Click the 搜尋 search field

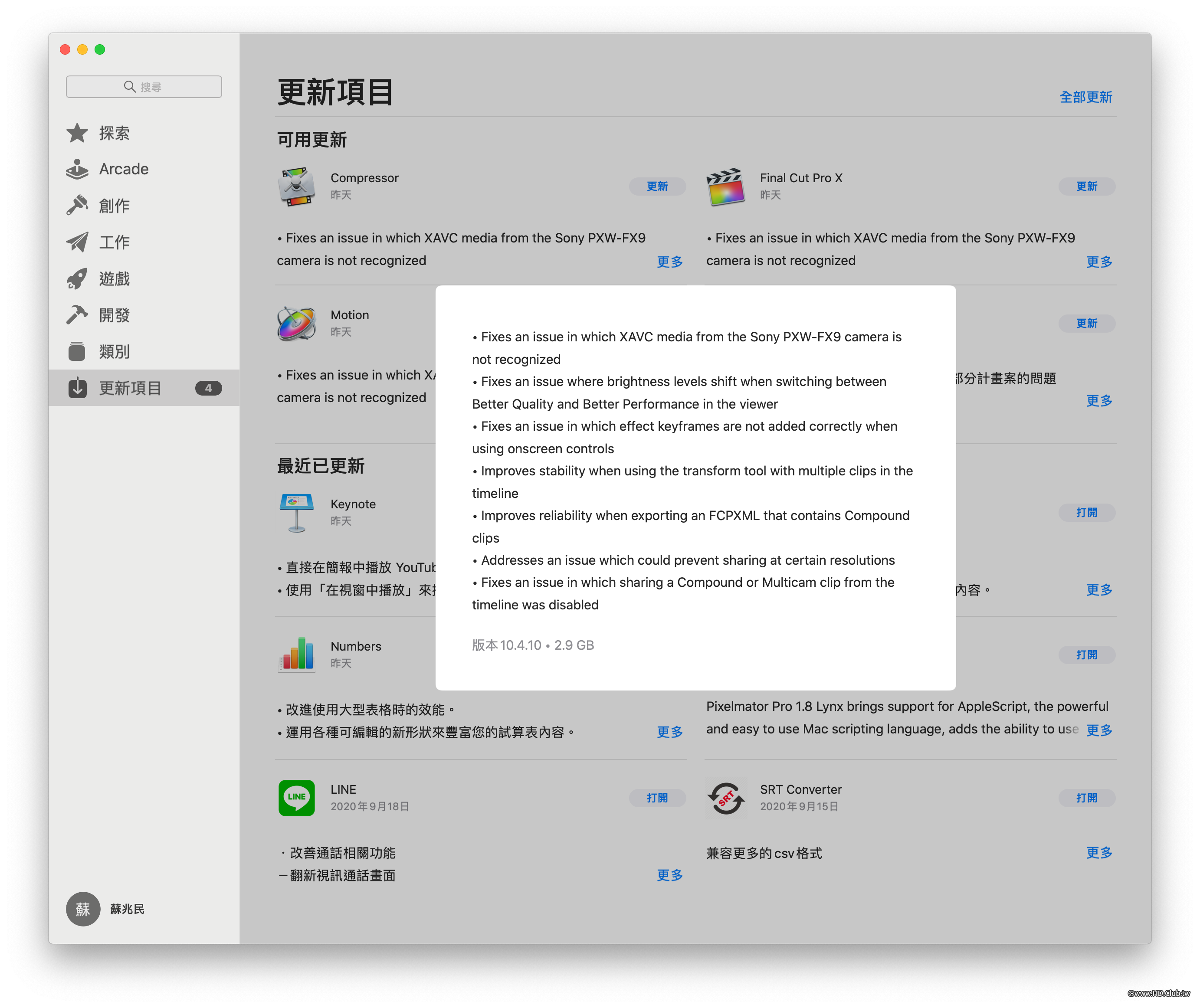[144, 86]
